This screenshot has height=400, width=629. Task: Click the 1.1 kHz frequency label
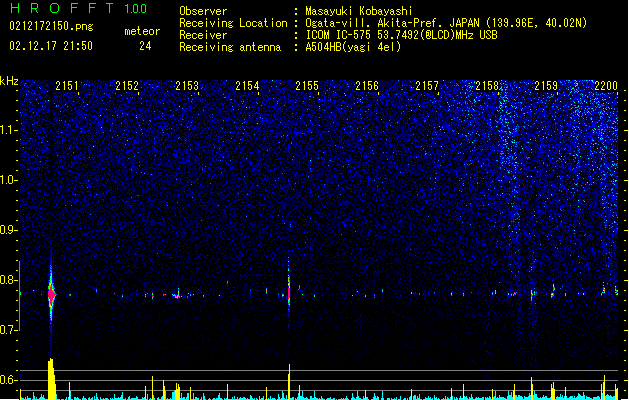[9, 130]
